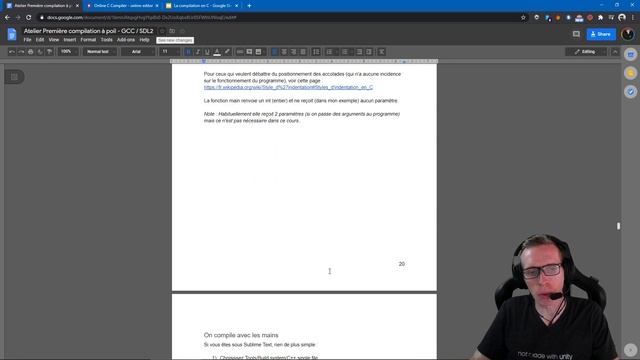Click the Redo toolbar icon
The width and height of the screenshot is (640, 360).
tap(21, 52)
